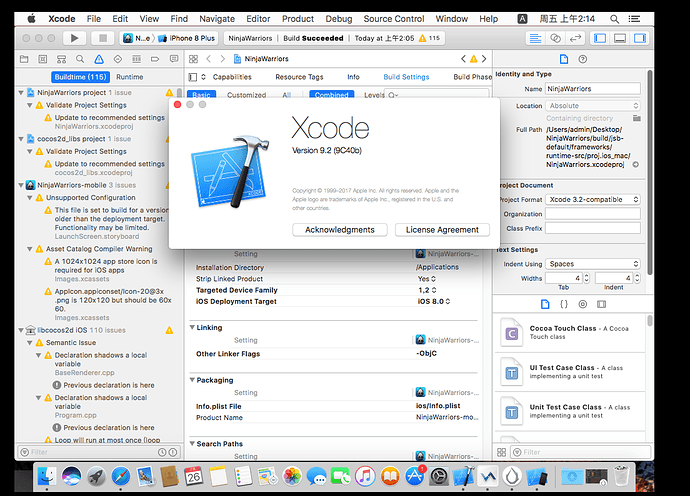The width and height of the screenshot is (690, 496).
Task: Collapse libcocos2d iOS issues group
Action: pos(21,330)
